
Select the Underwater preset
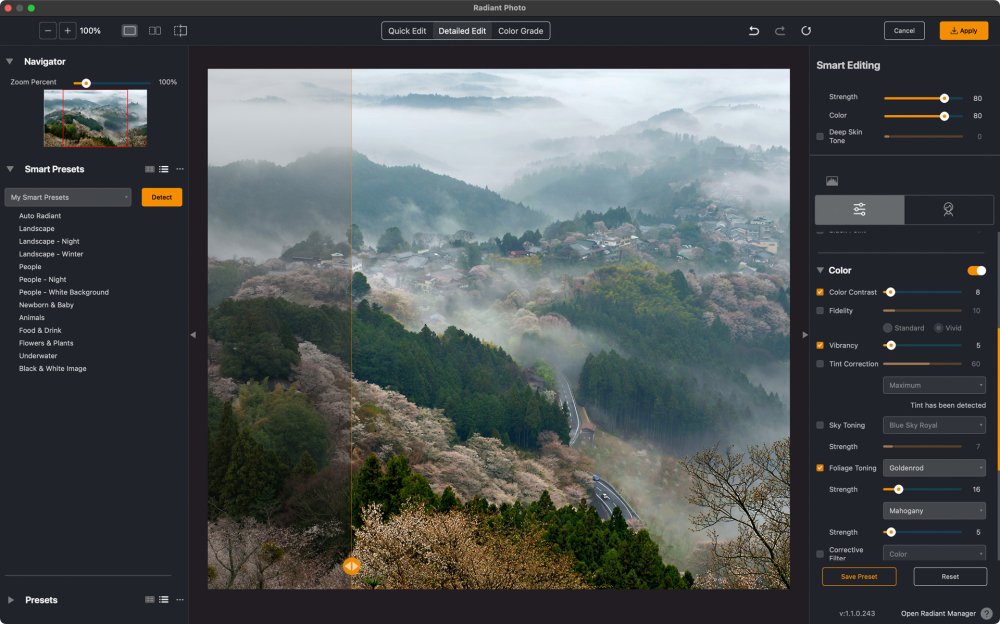tap(38, 355)
